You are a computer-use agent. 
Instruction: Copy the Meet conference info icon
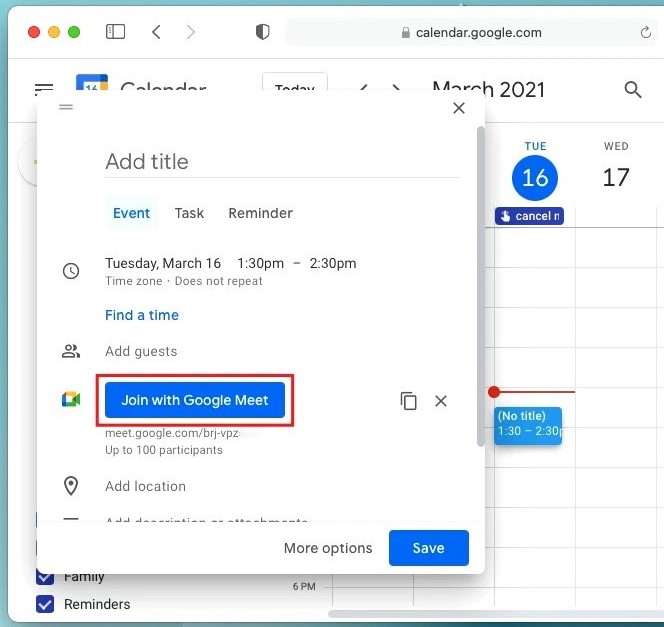click(x=409, y=401)
